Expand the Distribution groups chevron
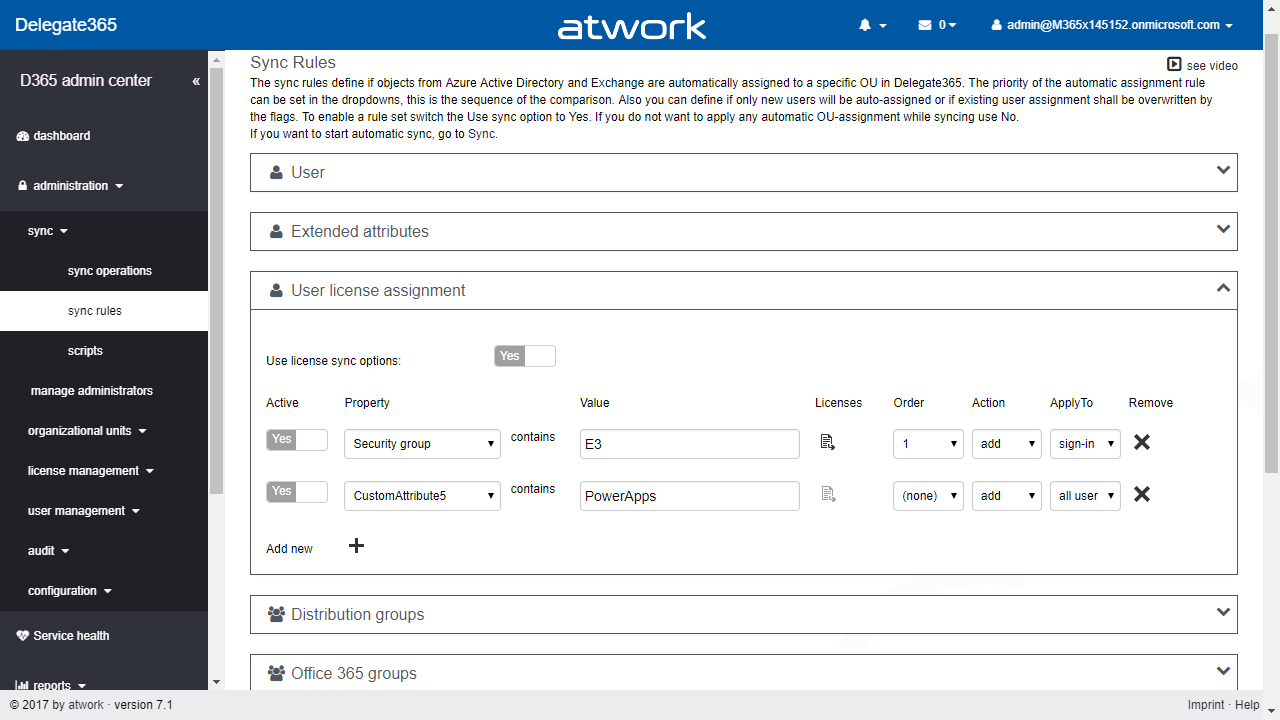The image size is (1280, 720). (1223, 612)
